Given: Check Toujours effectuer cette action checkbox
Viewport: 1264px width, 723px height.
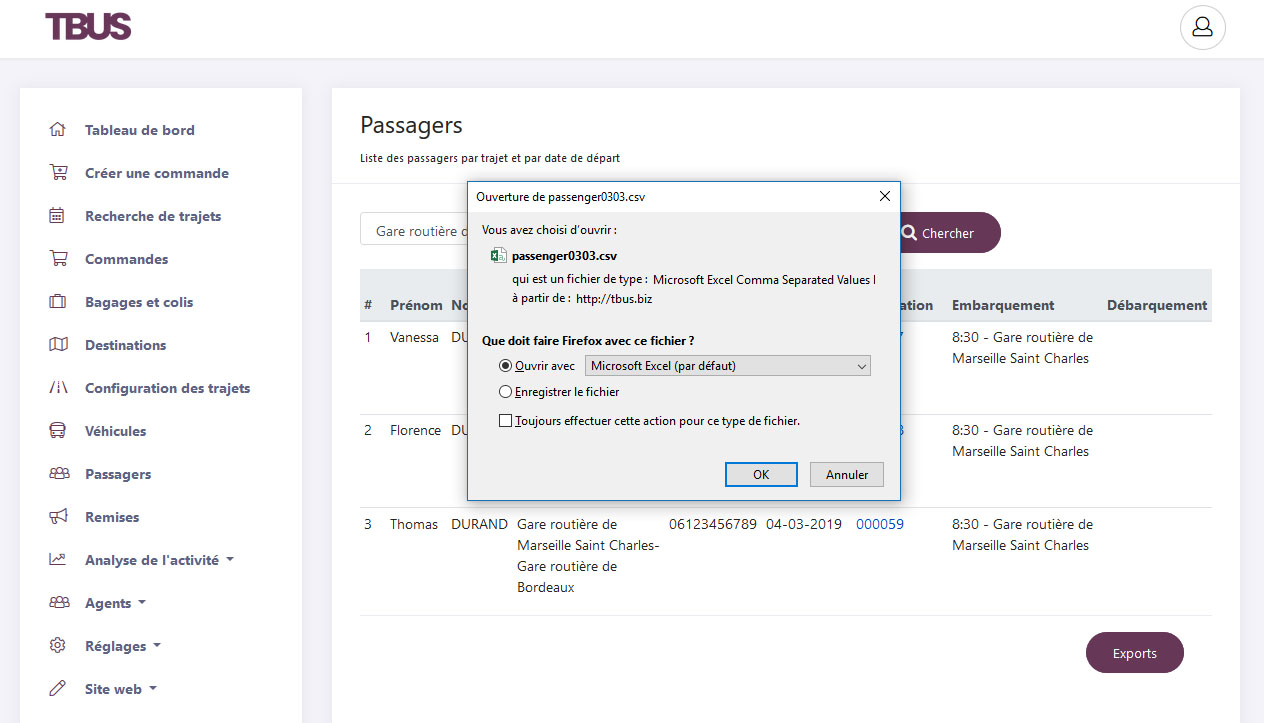Looking at the screenshot, I should (x=506, y=421).
